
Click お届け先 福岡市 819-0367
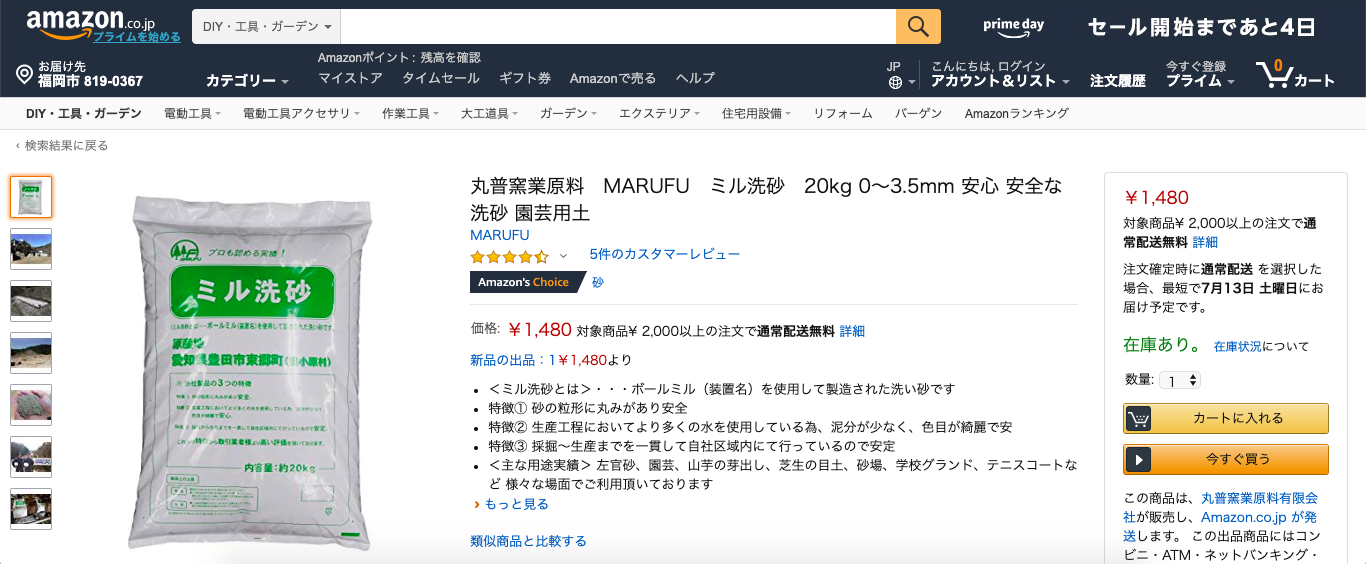(x=90, y=74)
